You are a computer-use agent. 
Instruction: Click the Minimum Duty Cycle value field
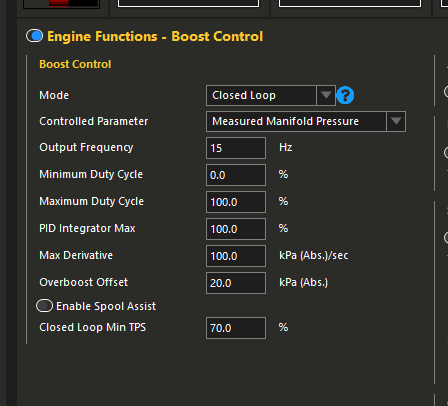point(236,175)
